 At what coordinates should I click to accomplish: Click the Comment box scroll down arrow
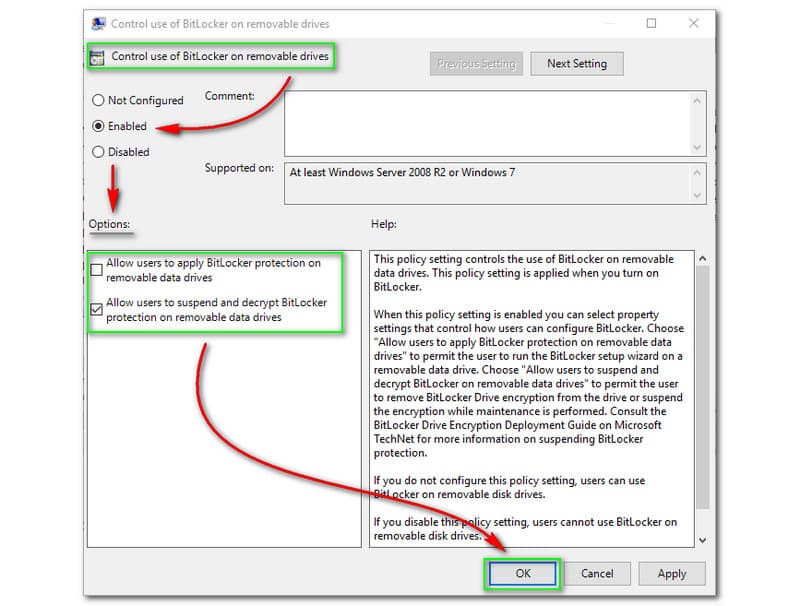coord(697,147)
